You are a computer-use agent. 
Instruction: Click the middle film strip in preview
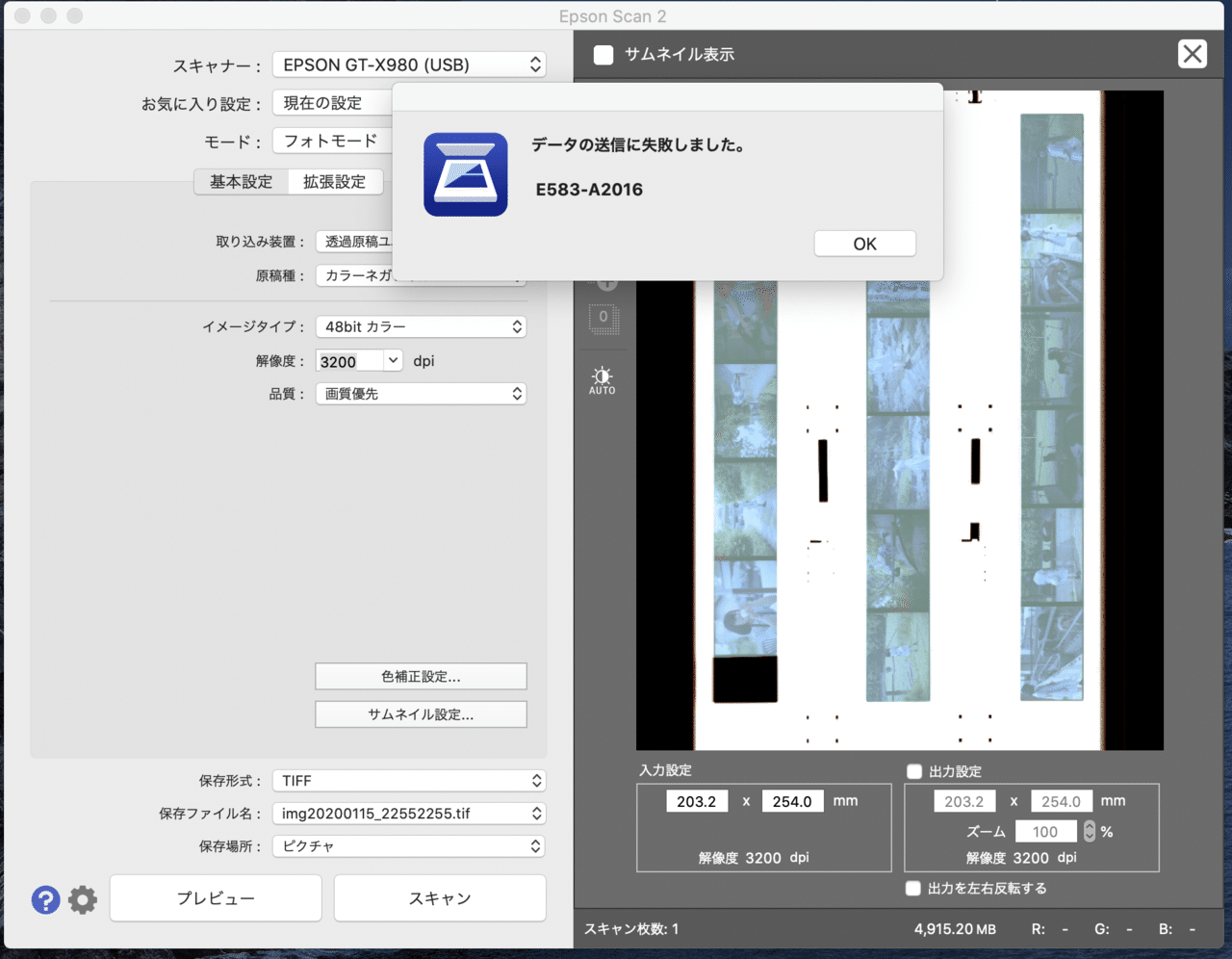click(x=898, y=491)
